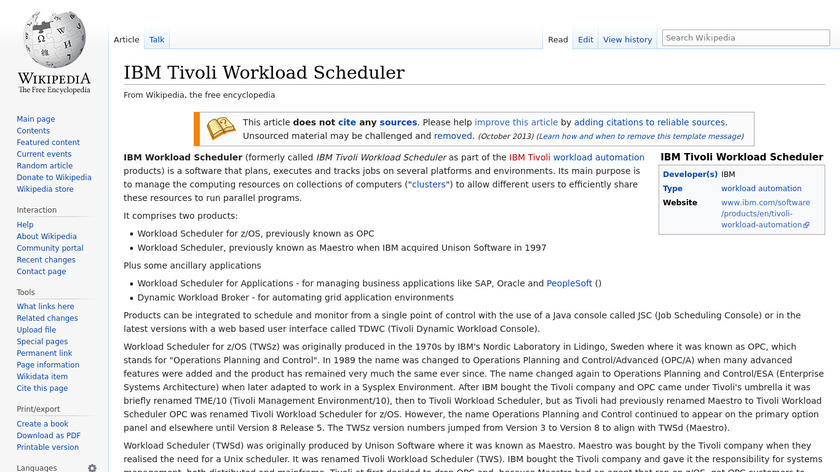The image size is (840, 472).
Task: Visit the Wikipedia store link
Action: (x=45, y=189)
